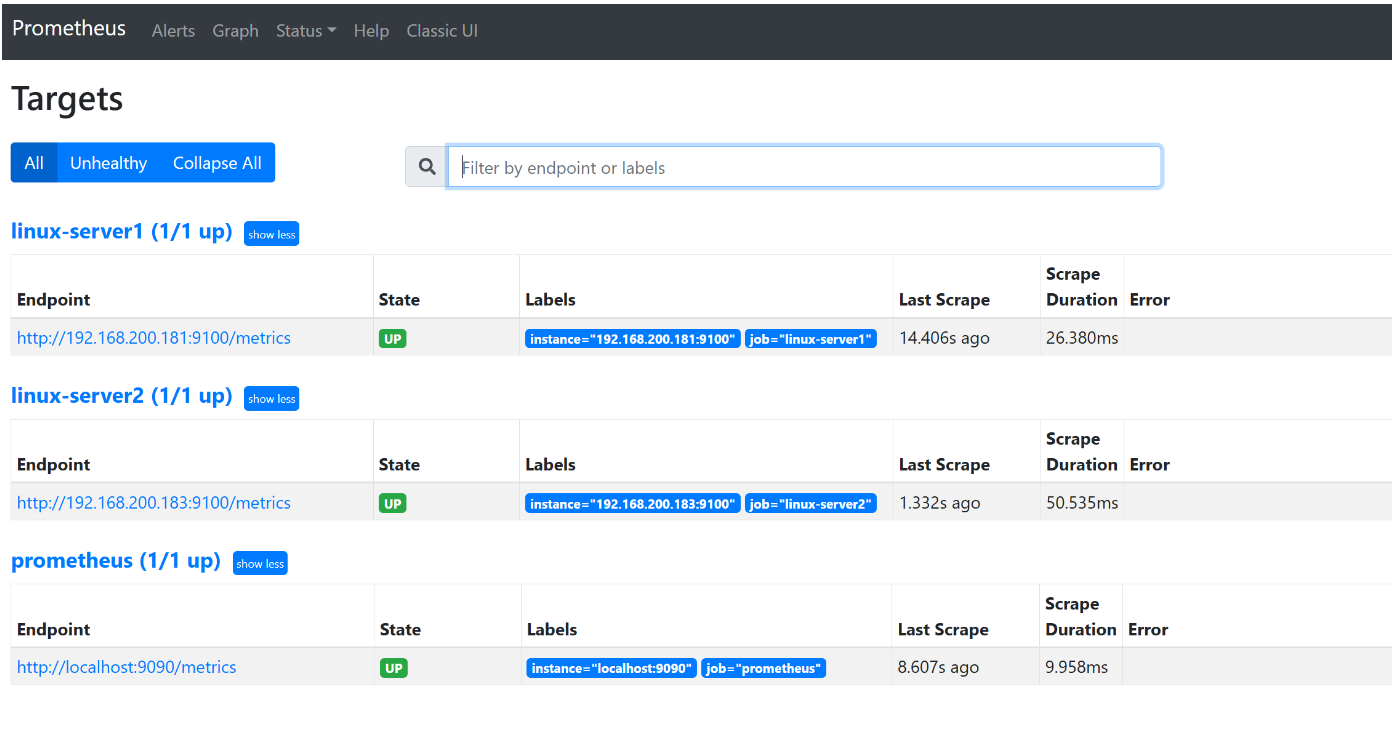This screenshot has height=740, width=1398.
Task: Click the instance="192.168.200.183:9100" label
Action: (633, 504)
